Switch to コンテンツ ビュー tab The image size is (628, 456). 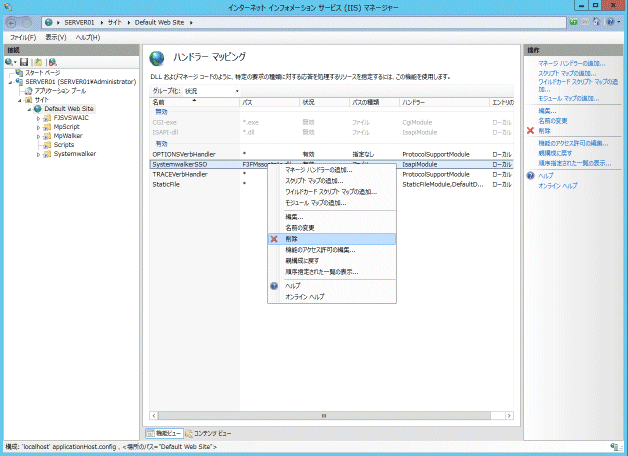208,433
